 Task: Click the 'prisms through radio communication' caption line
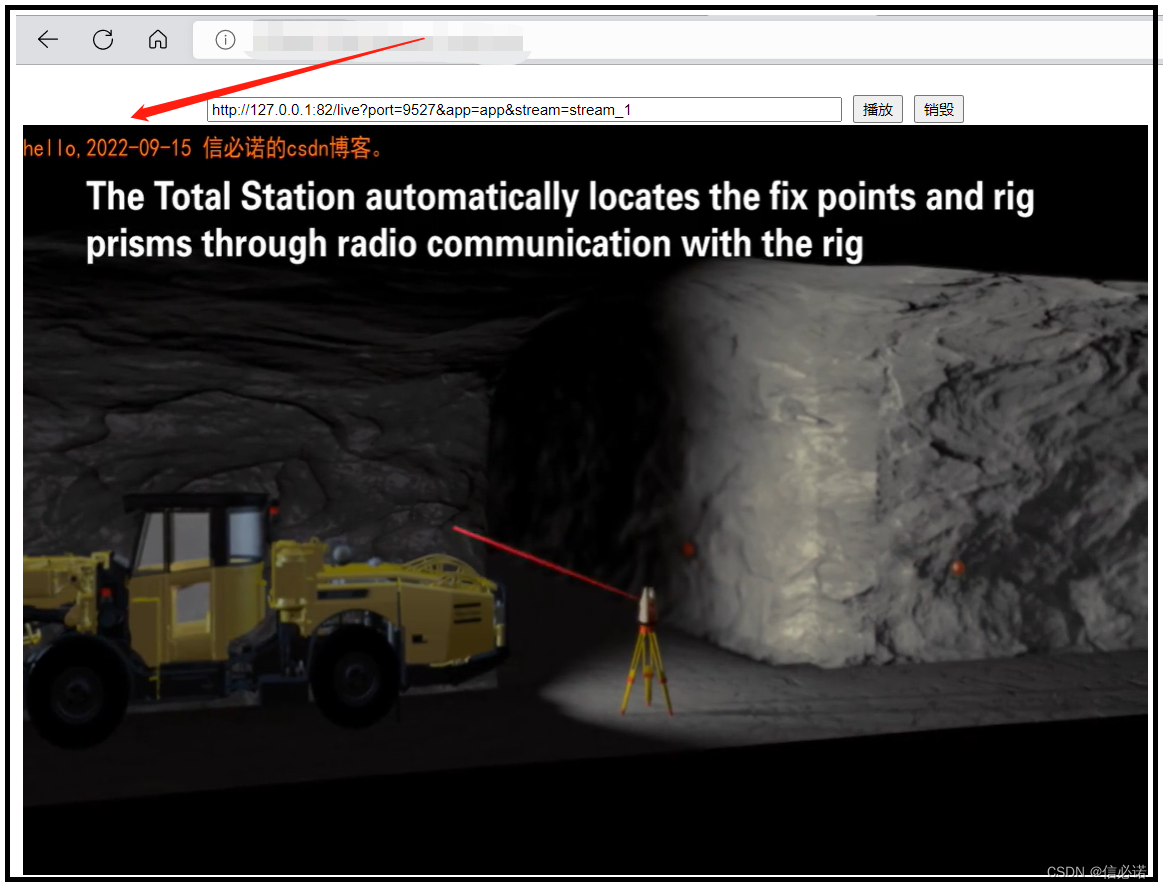coord(475,245)
